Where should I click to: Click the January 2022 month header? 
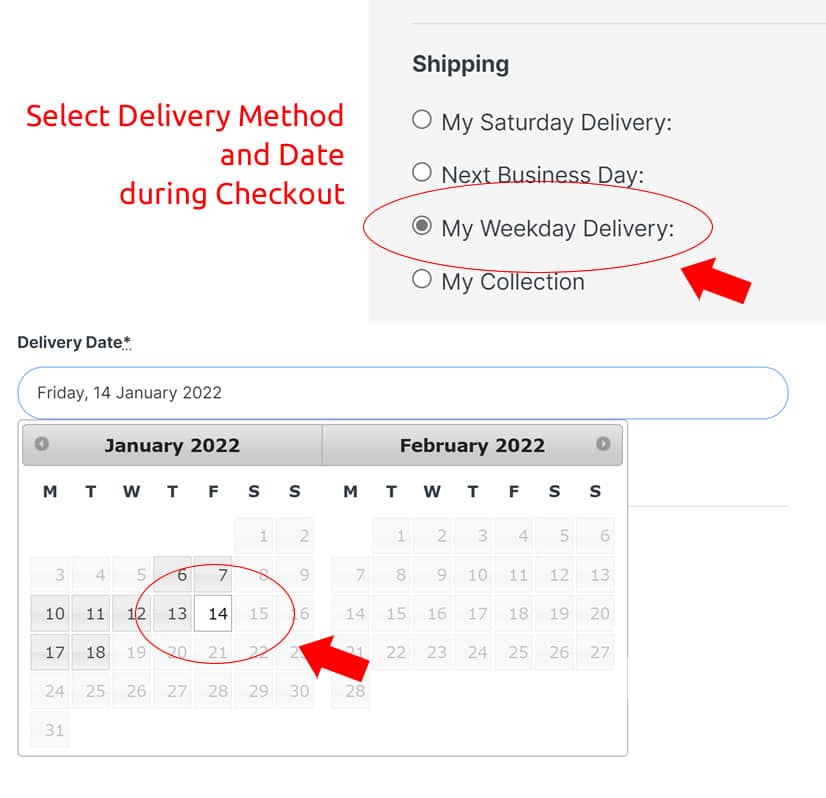[x=172, y=446]
